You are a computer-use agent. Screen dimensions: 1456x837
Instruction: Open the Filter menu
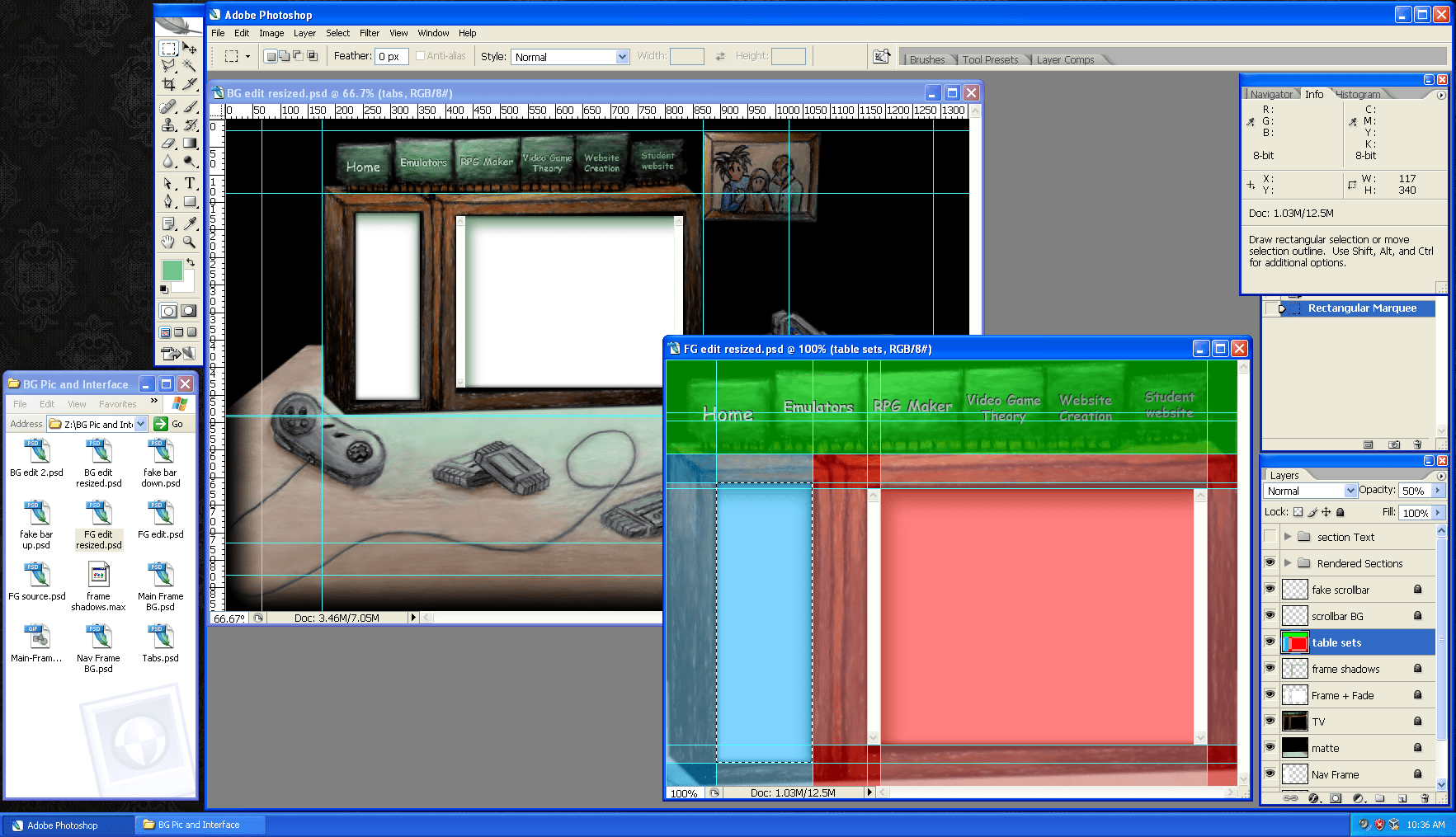pyautogui.click(x=369, y=33)
